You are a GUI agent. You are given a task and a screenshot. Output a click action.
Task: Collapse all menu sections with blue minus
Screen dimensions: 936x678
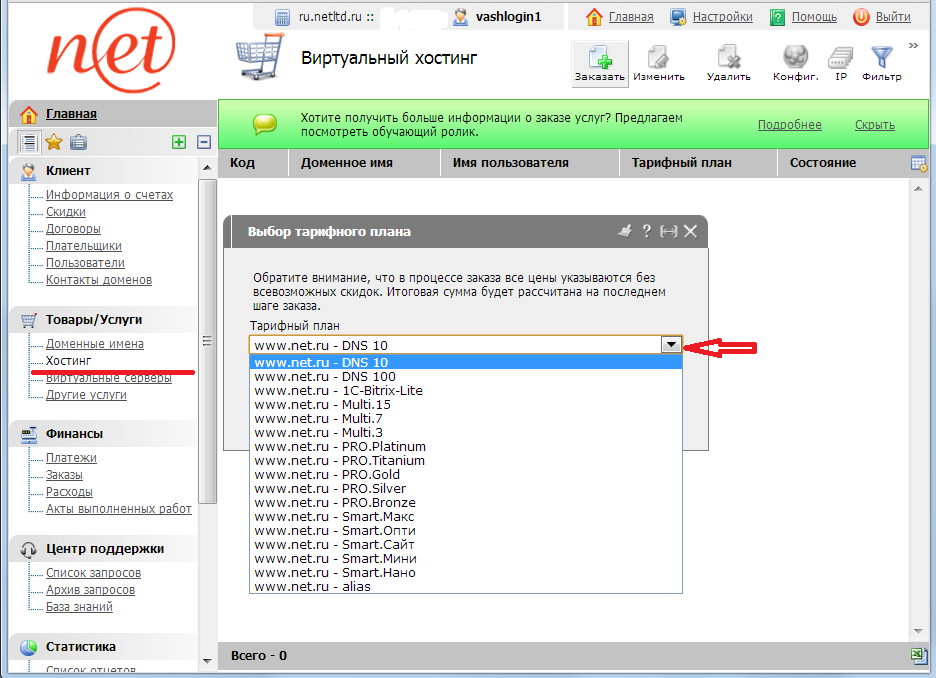coord(204,142)
